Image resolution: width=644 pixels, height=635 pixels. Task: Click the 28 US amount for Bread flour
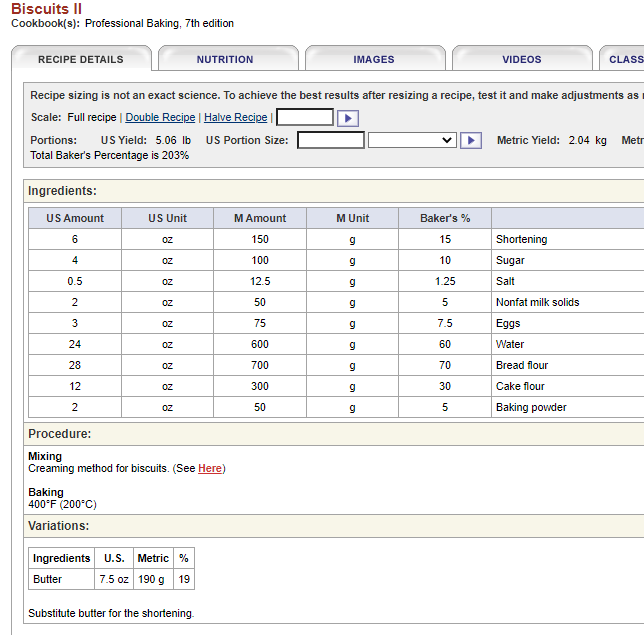[x=75, y=365]
